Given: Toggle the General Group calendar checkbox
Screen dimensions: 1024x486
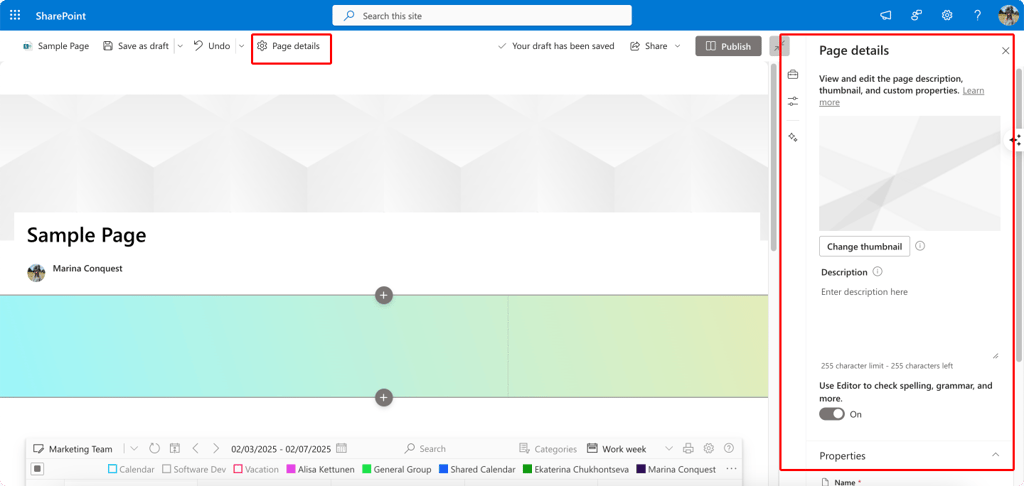Looking at the screenshot, I should [366, 469].
